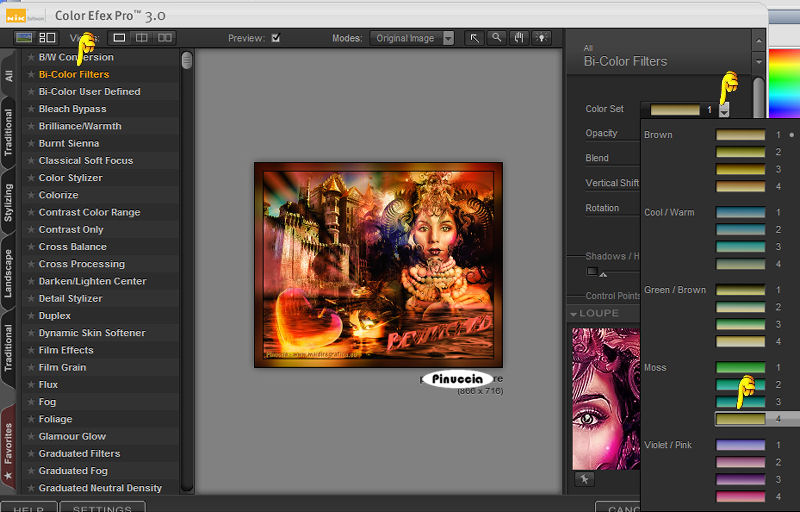The height and width of the screenshot is (512, 800).
Task: Open the Favorites tab
Action: 8,445
